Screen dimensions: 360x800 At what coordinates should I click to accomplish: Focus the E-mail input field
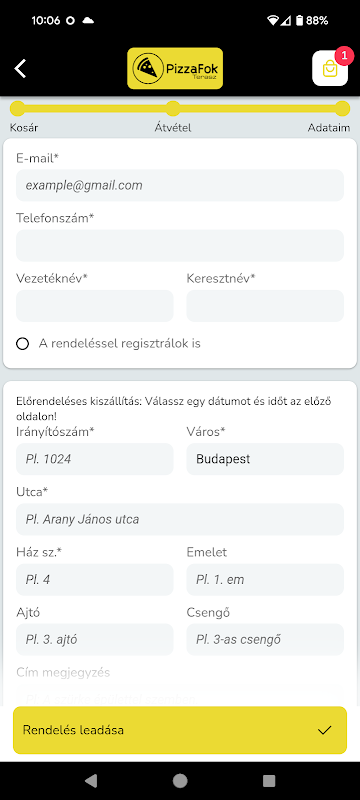(180, 185)
